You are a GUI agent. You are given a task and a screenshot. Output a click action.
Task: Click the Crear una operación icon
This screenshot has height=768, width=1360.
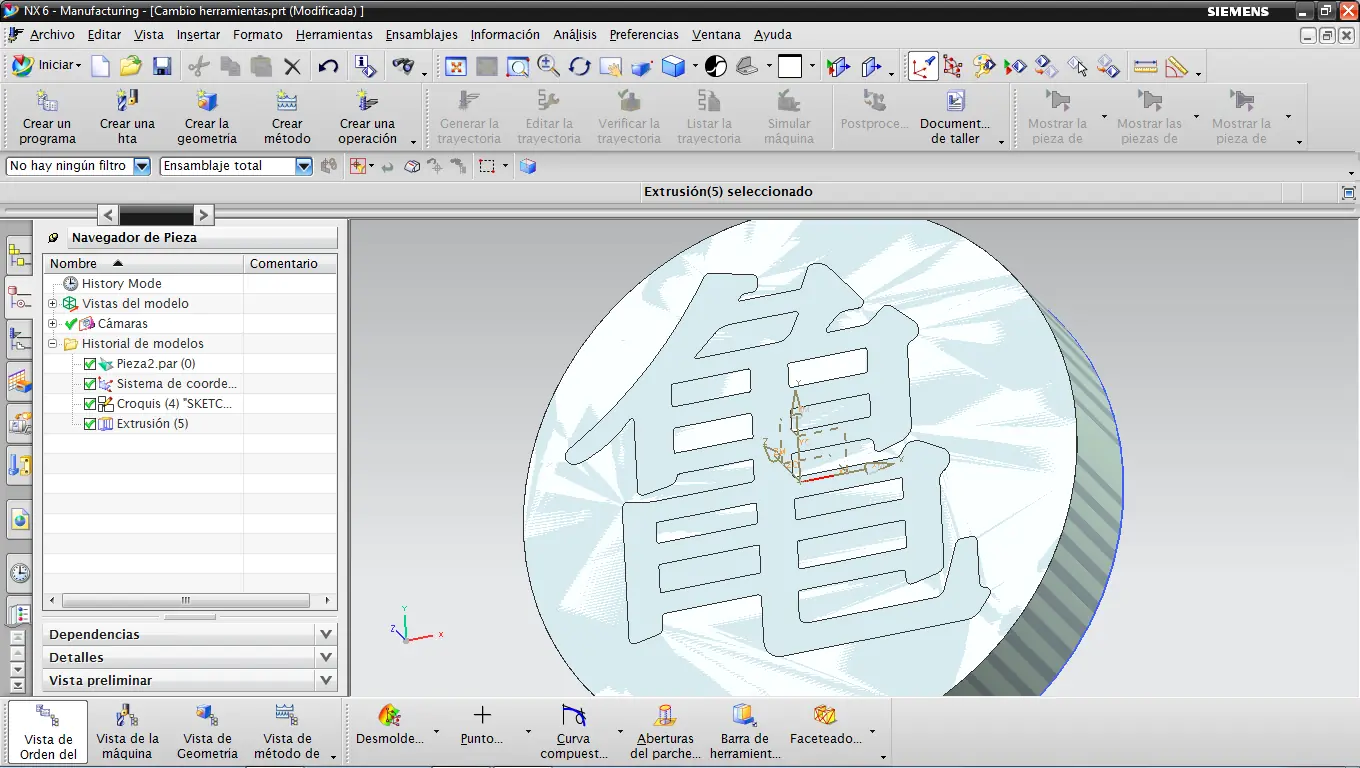click(x=367, y=102)
